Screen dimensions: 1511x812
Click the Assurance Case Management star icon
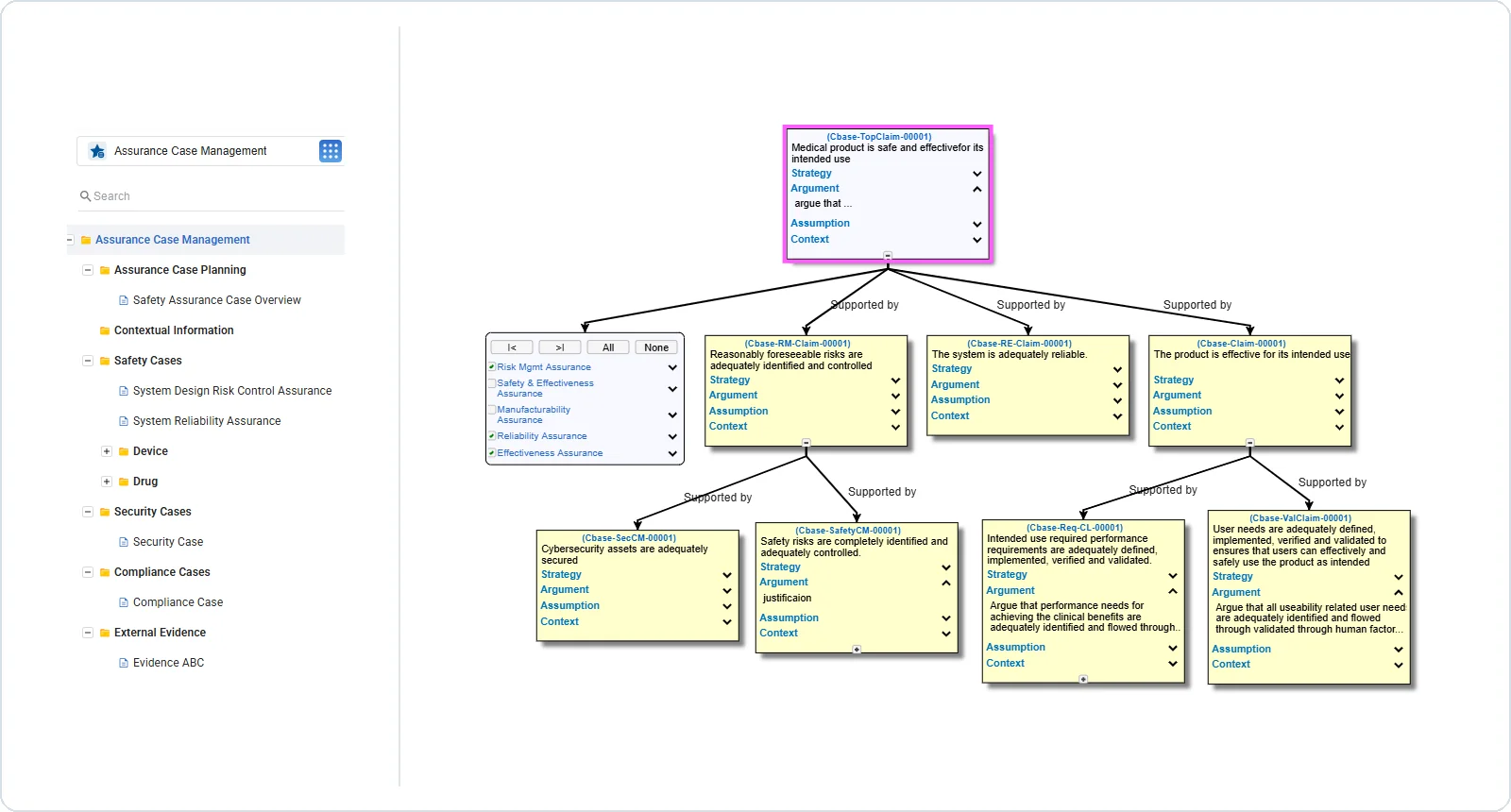click(97, 151)
